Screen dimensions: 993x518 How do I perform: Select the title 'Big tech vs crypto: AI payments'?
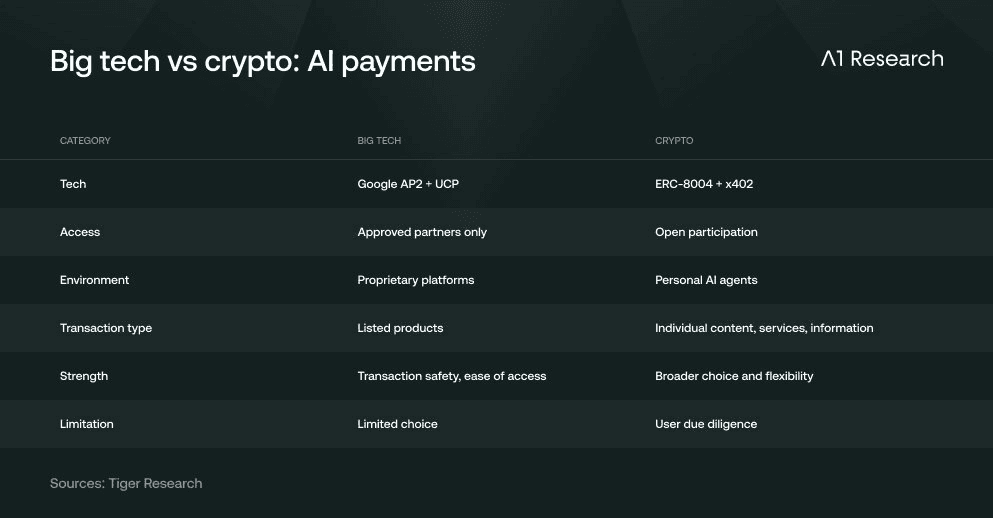point(263,63)
